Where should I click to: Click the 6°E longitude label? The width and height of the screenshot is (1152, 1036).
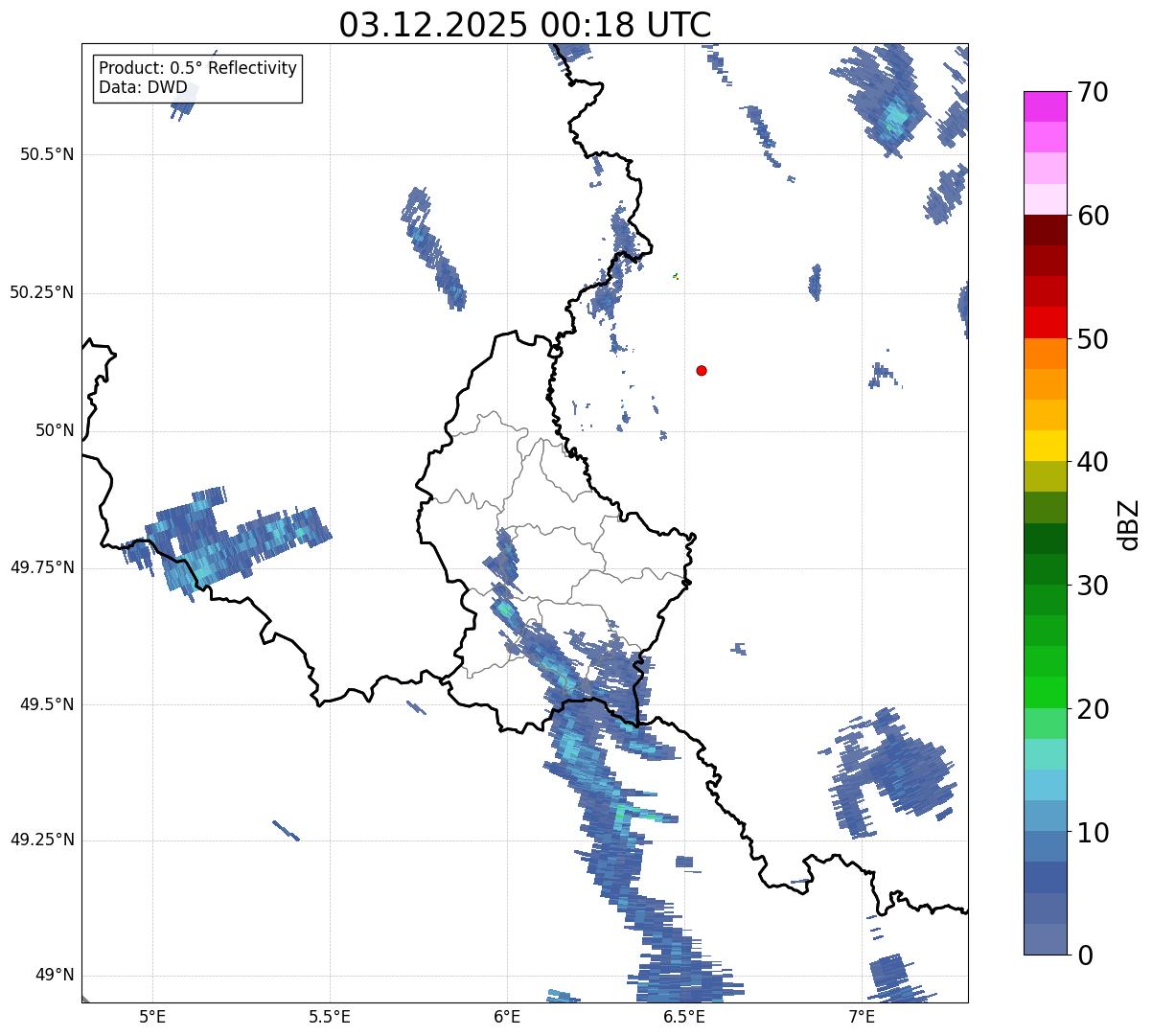507,1016
